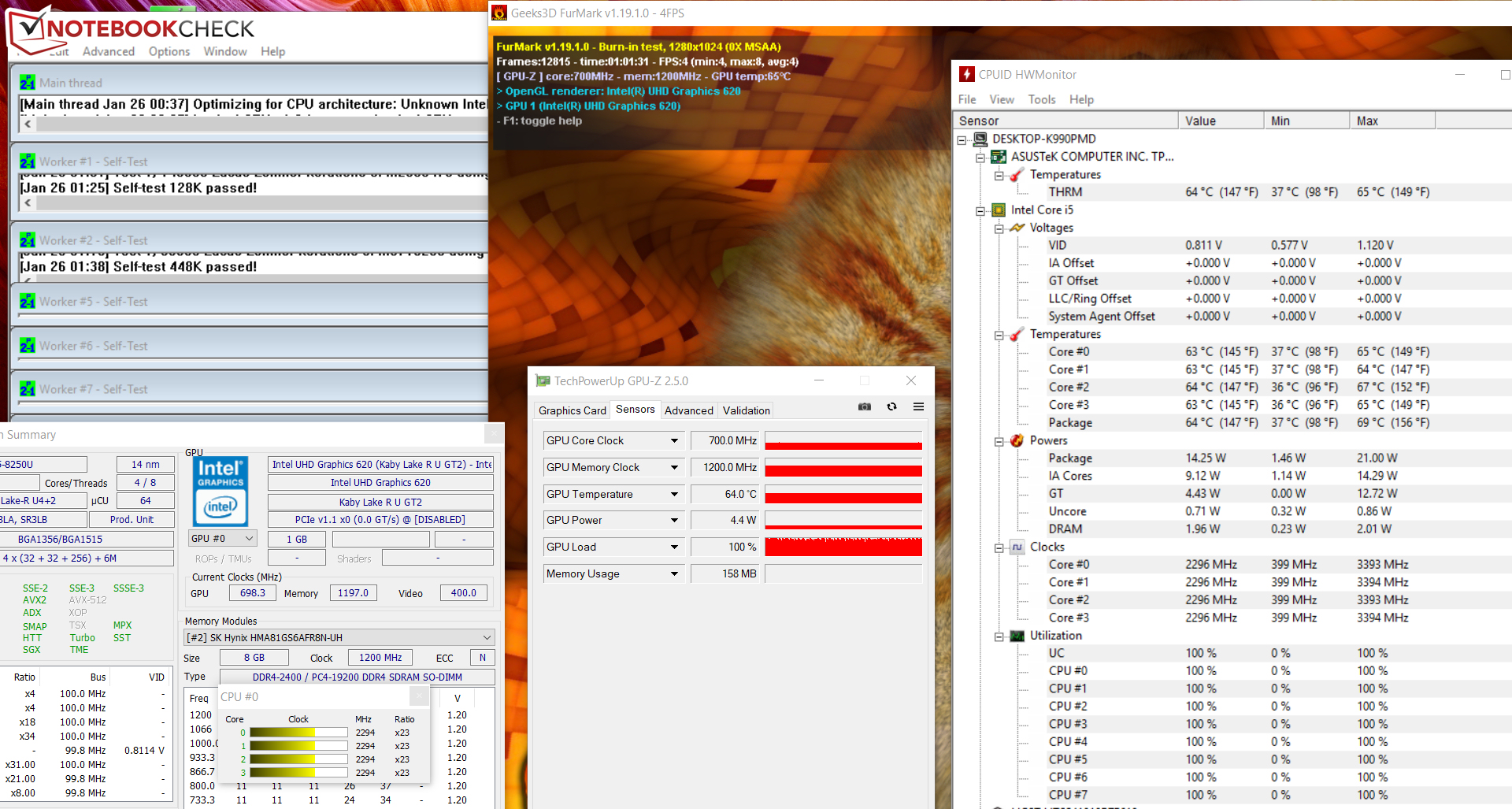Click the Value column header
The image size is (1512, 809).
tap(1221, 121)
